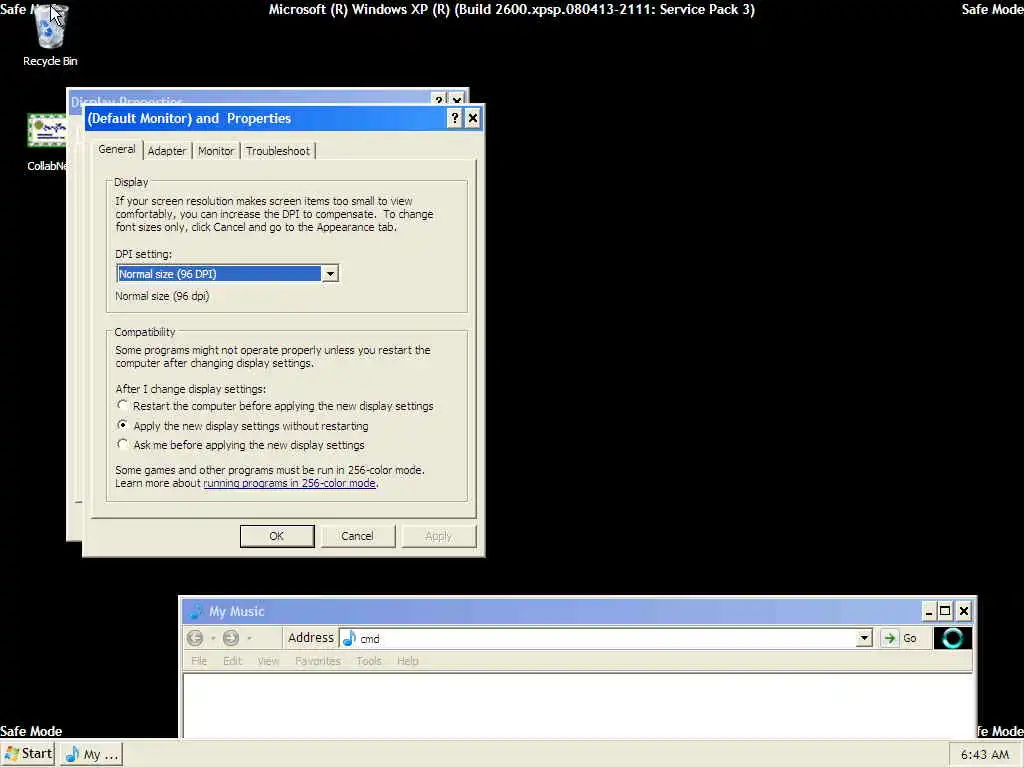
Task: Open the File menu in My Music
Action: 199,661
